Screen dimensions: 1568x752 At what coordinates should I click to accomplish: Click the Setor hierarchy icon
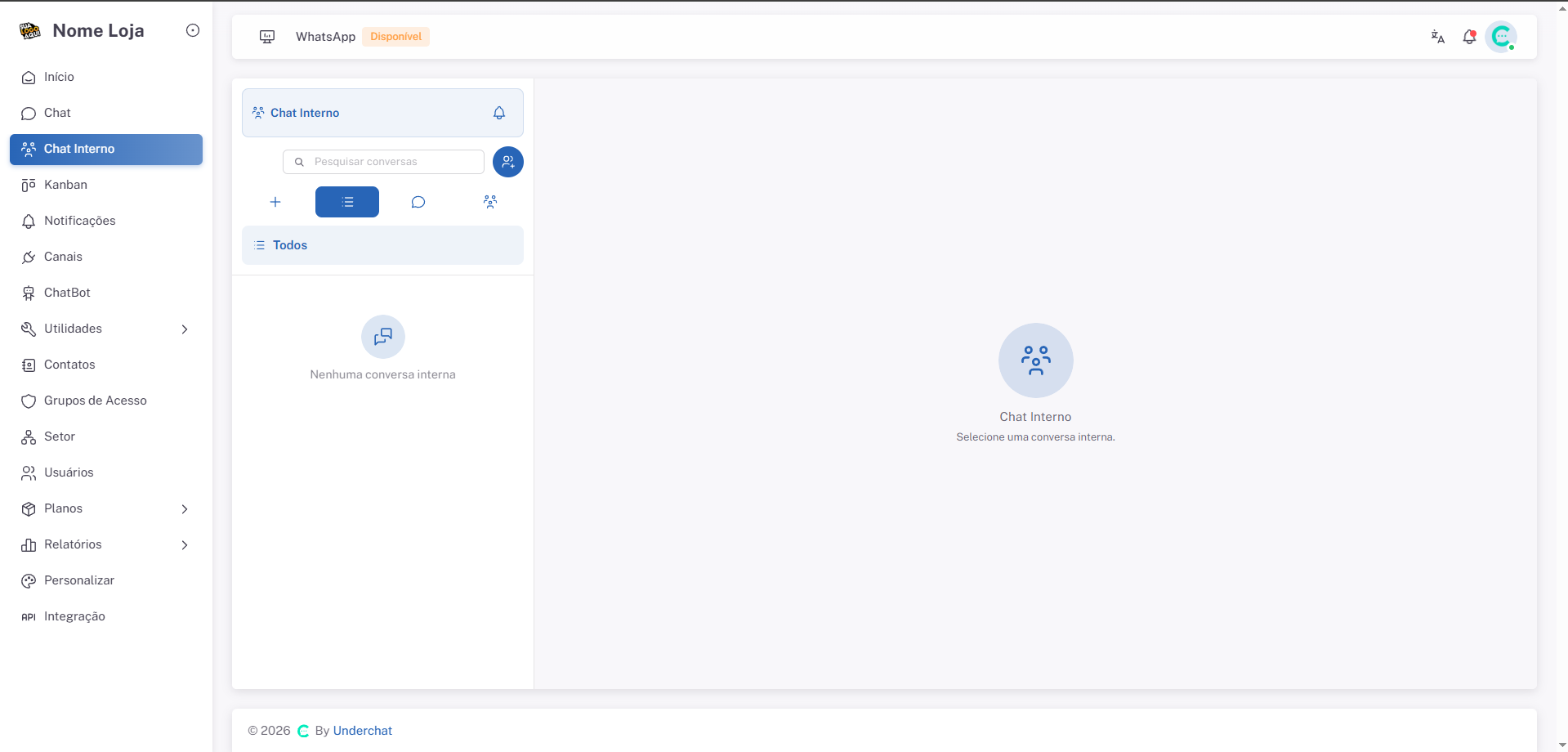[29, 437]
